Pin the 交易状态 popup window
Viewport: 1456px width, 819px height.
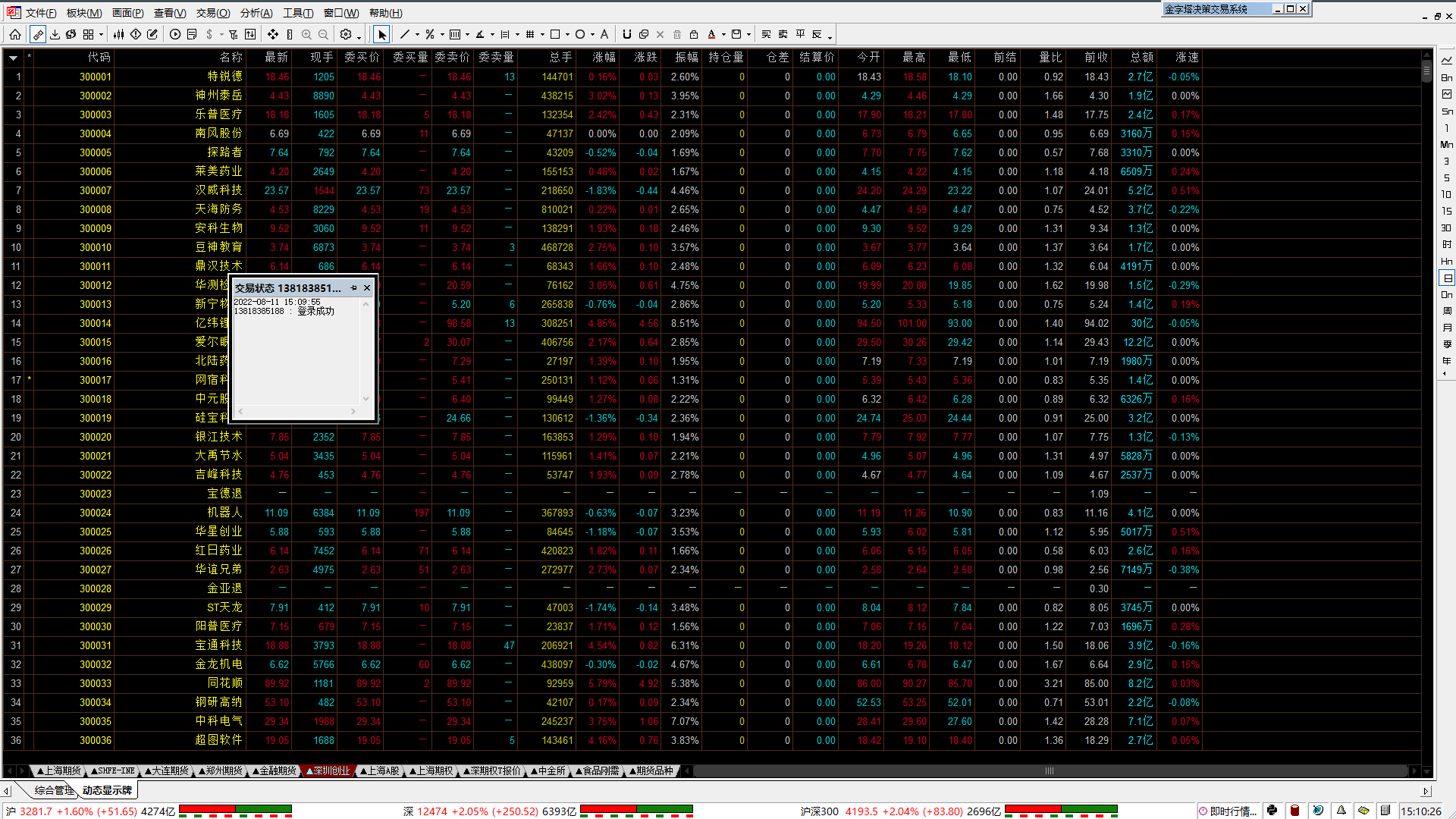[x=353, y=288]
